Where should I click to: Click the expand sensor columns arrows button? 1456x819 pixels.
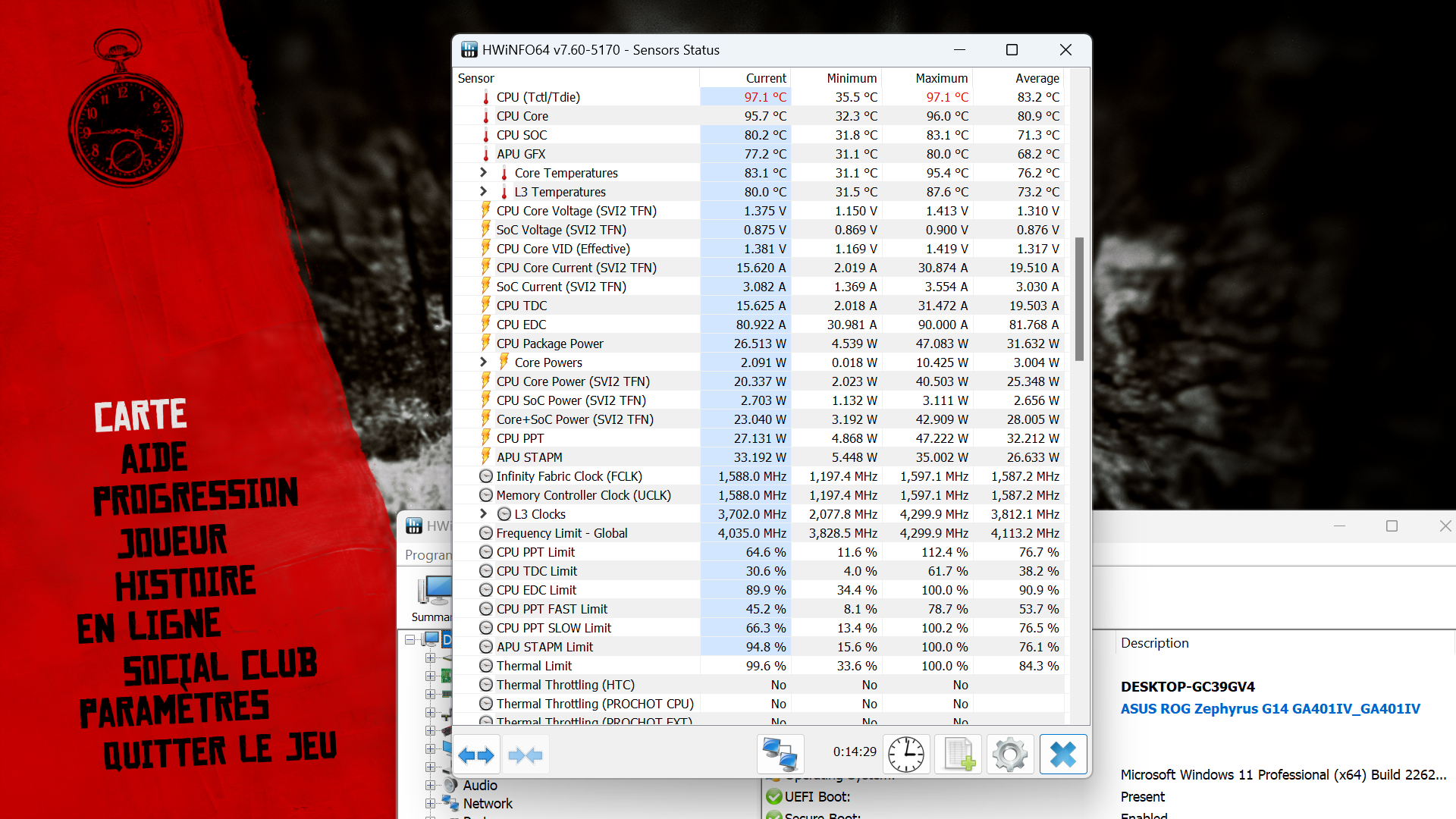tap(477, 755)
